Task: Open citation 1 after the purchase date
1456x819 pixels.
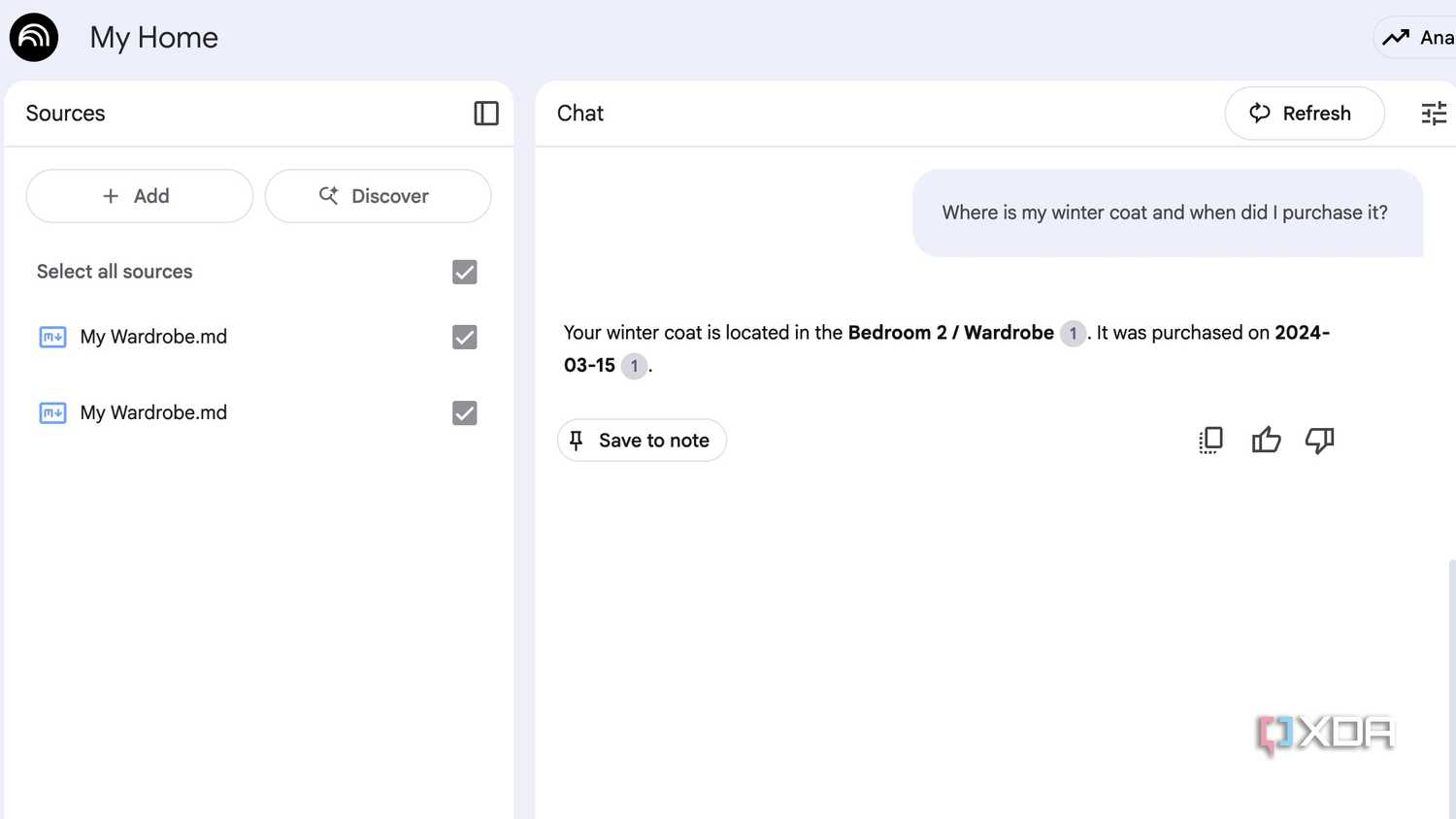Action: point(634,366)
